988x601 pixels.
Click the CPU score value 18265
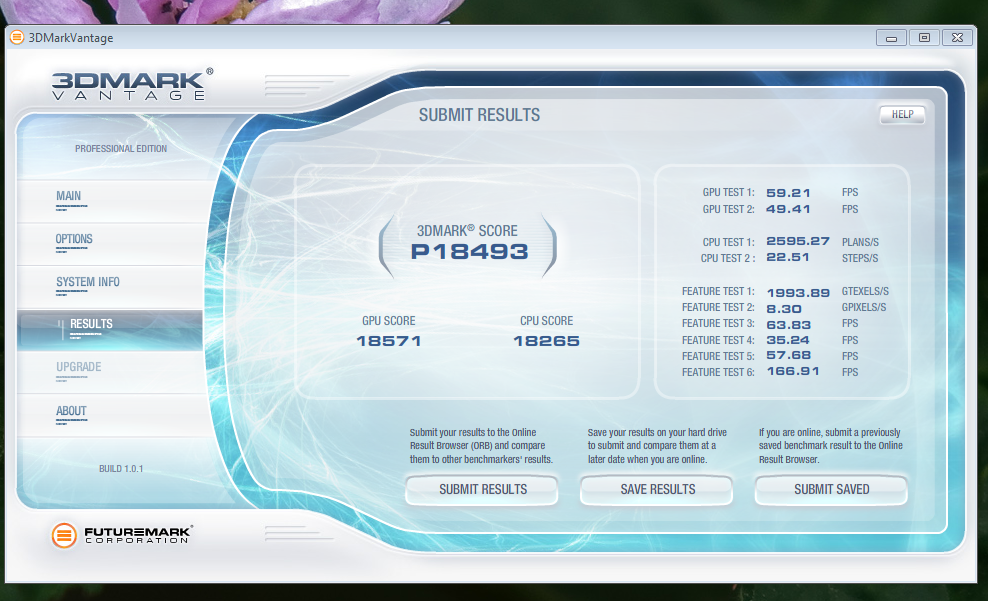tap(546, 341)
